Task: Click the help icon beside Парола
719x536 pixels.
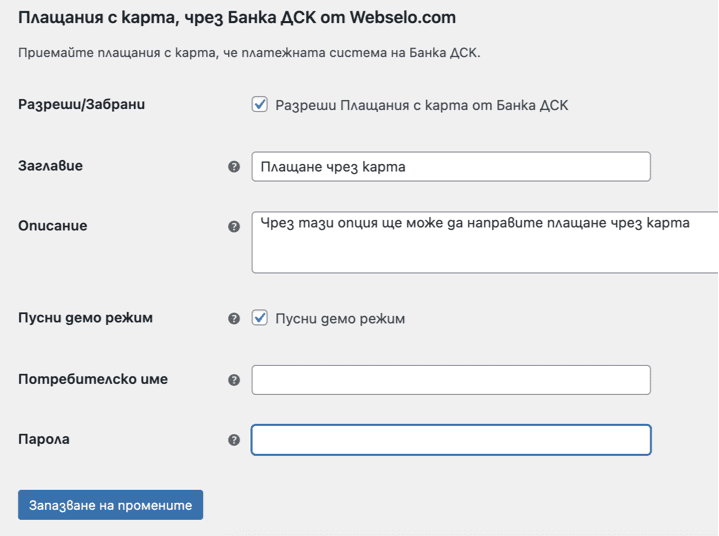Action: [x=234, y=440]
